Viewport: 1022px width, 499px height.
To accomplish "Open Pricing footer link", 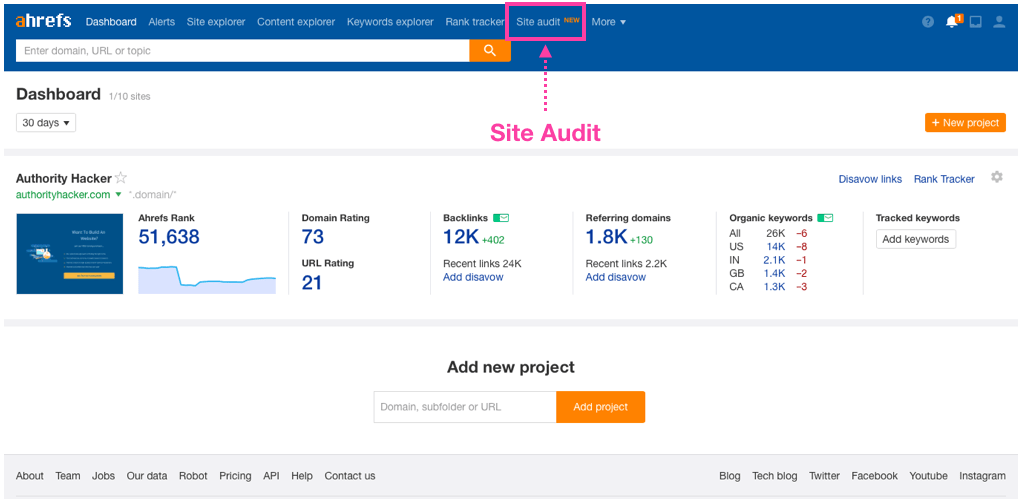I will point(235,476).
